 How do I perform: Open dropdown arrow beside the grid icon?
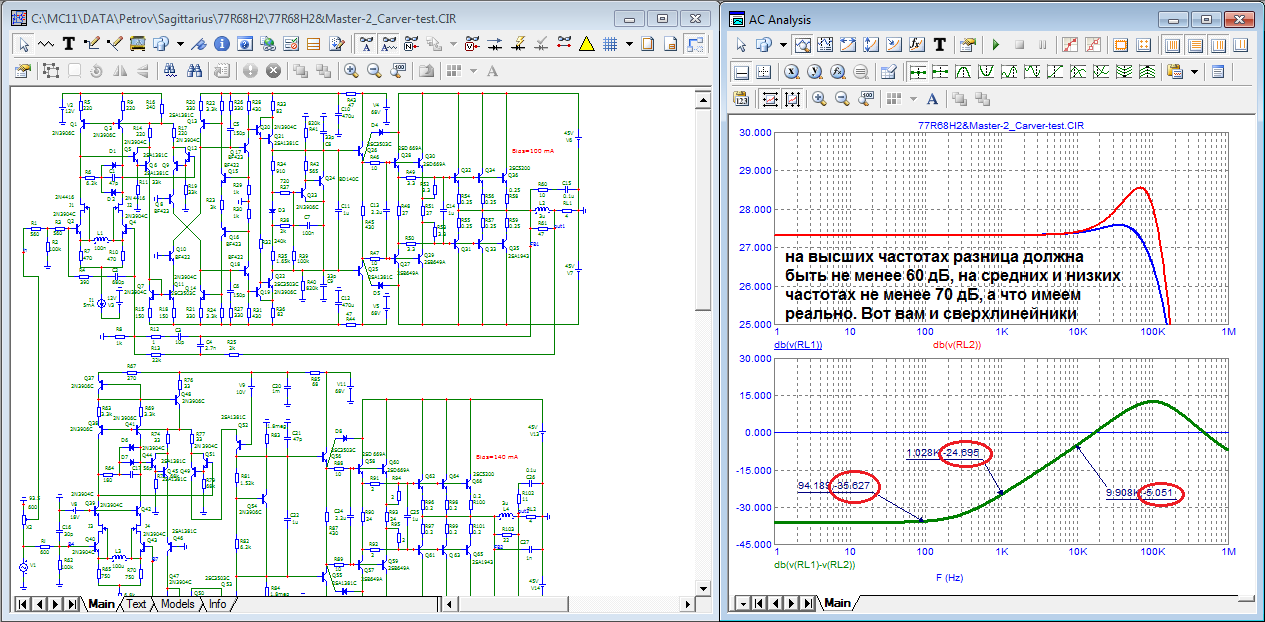[629, 44]
